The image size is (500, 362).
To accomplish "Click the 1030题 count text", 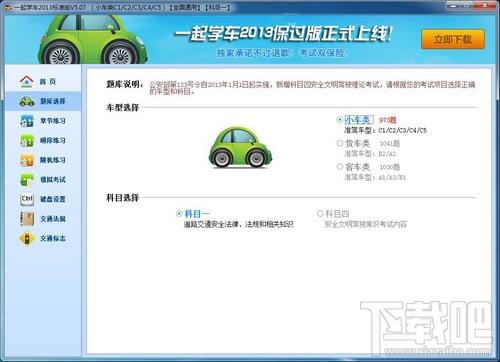I will pyautogui.click(x=390, y=167).
